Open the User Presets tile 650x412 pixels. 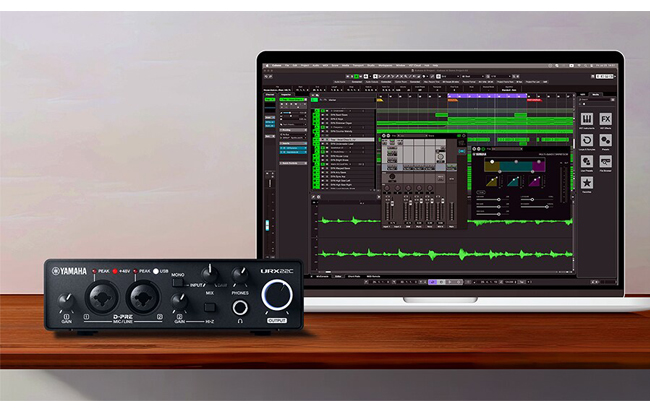pyautogui.click(x=587, y=161)
